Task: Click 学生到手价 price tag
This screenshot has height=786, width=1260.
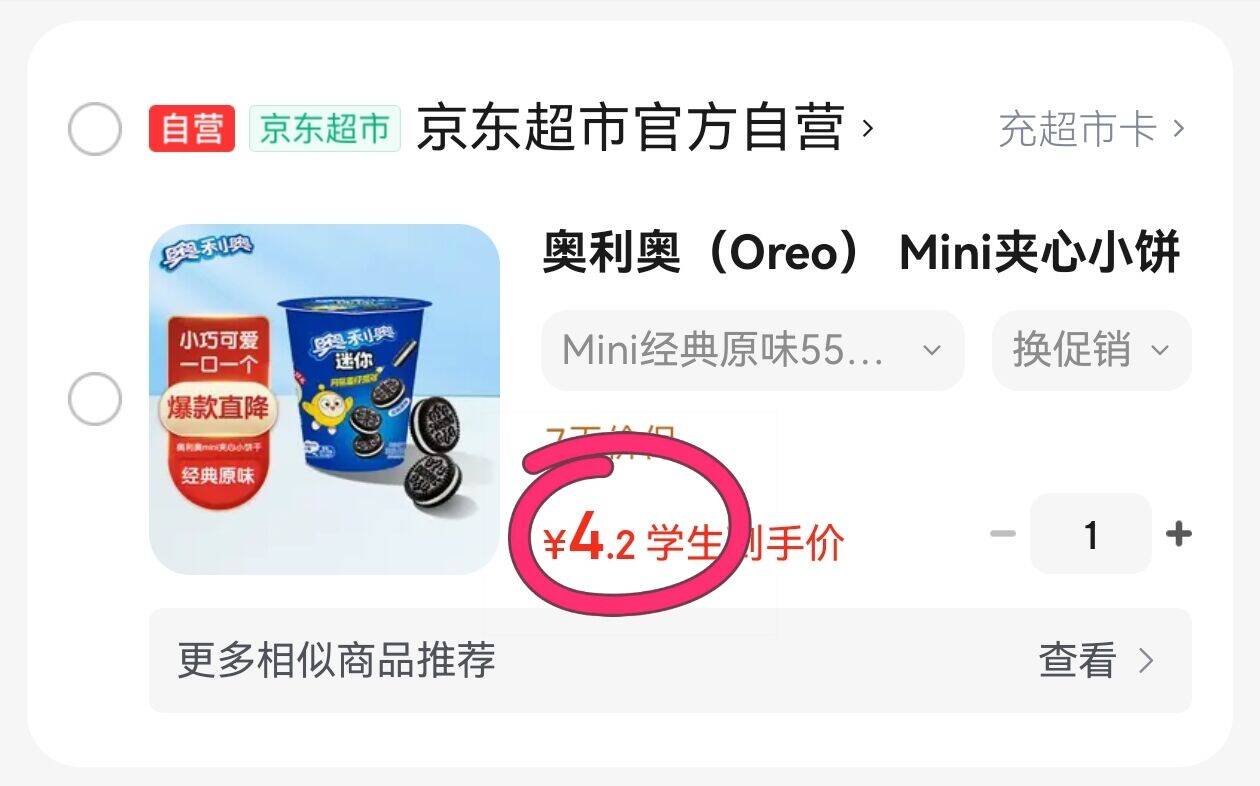Action: (x=745, y=543)
